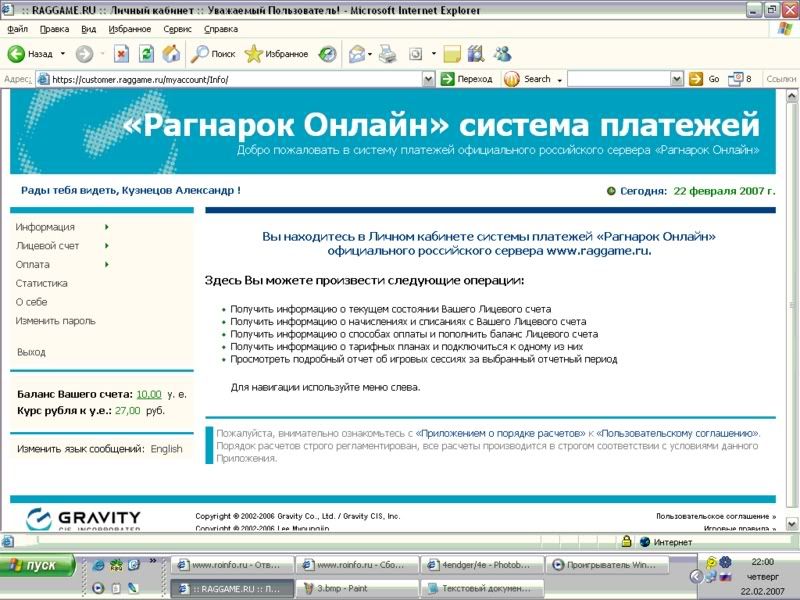The height and width of the screenshot is (600, 800).
Task: Stop page loading with the red X icon
Action: click(121, 54)
